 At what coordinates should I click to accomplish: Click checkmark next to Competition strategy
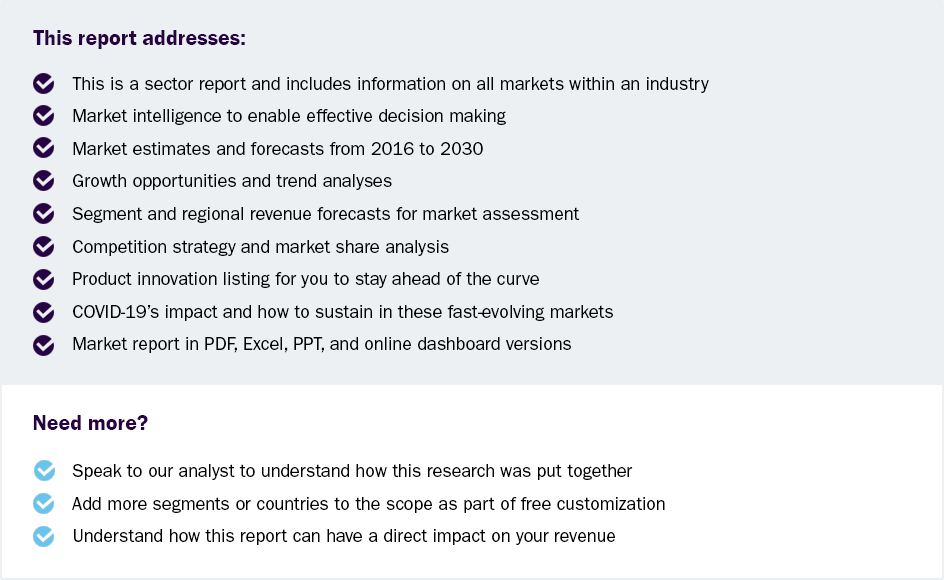point(44,246)
